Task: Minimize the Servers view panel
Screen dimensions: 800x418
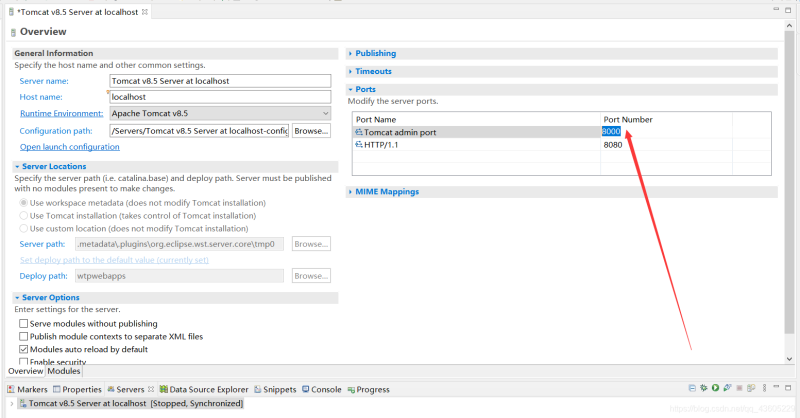Action: point(776,386)
